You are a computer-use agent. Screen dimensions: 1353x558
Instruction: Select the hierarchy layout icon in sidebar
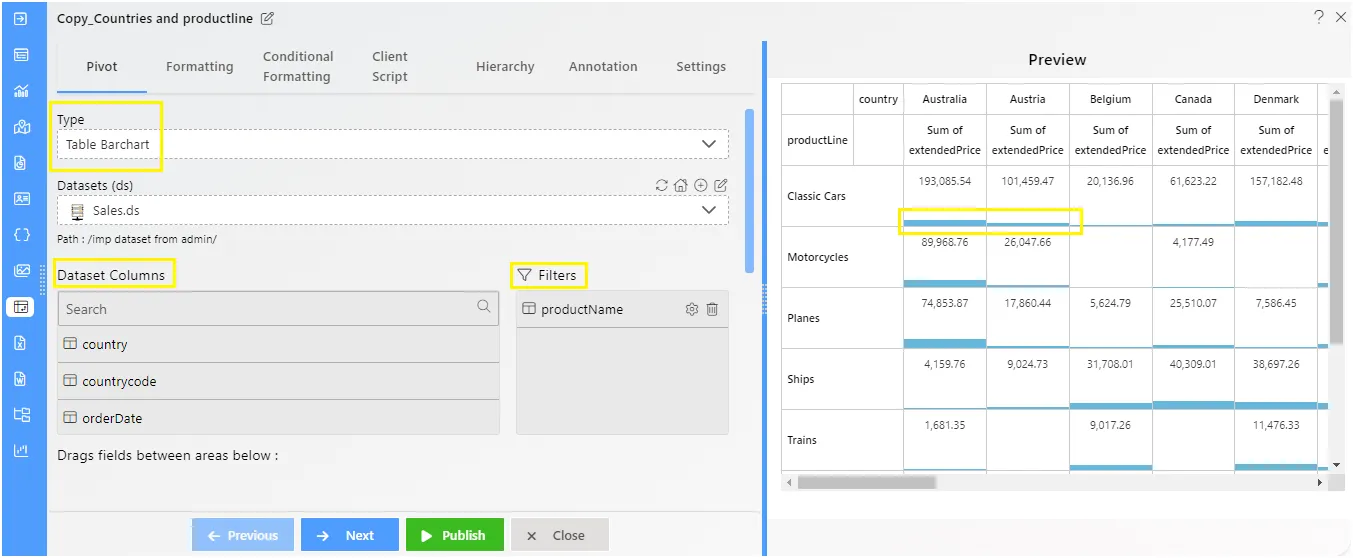tap(21, 415)
